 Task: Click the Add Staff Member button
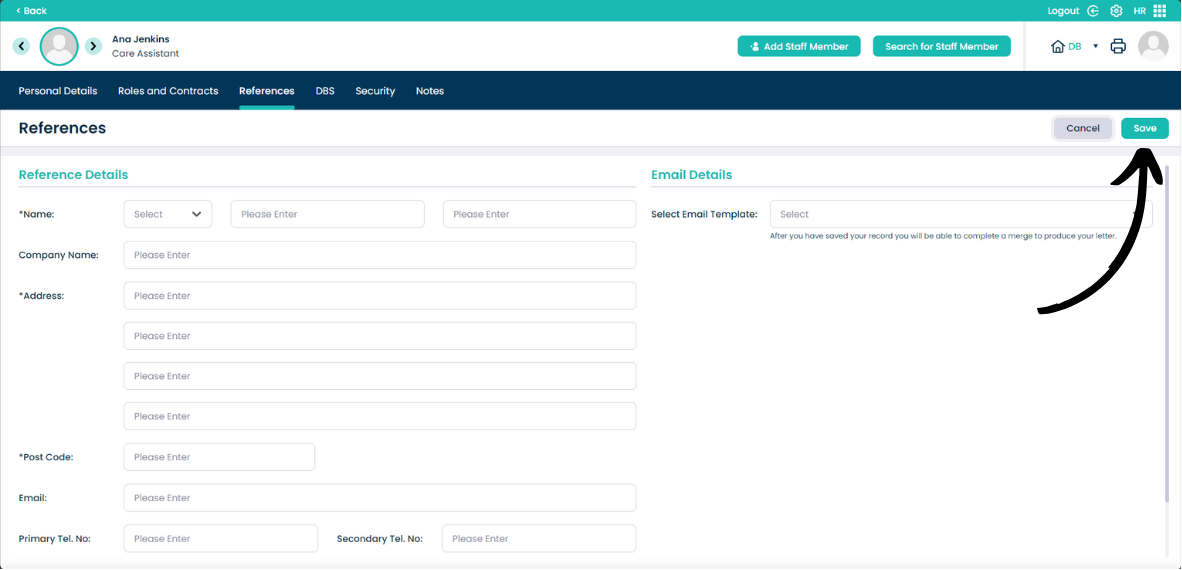(799, 46)
